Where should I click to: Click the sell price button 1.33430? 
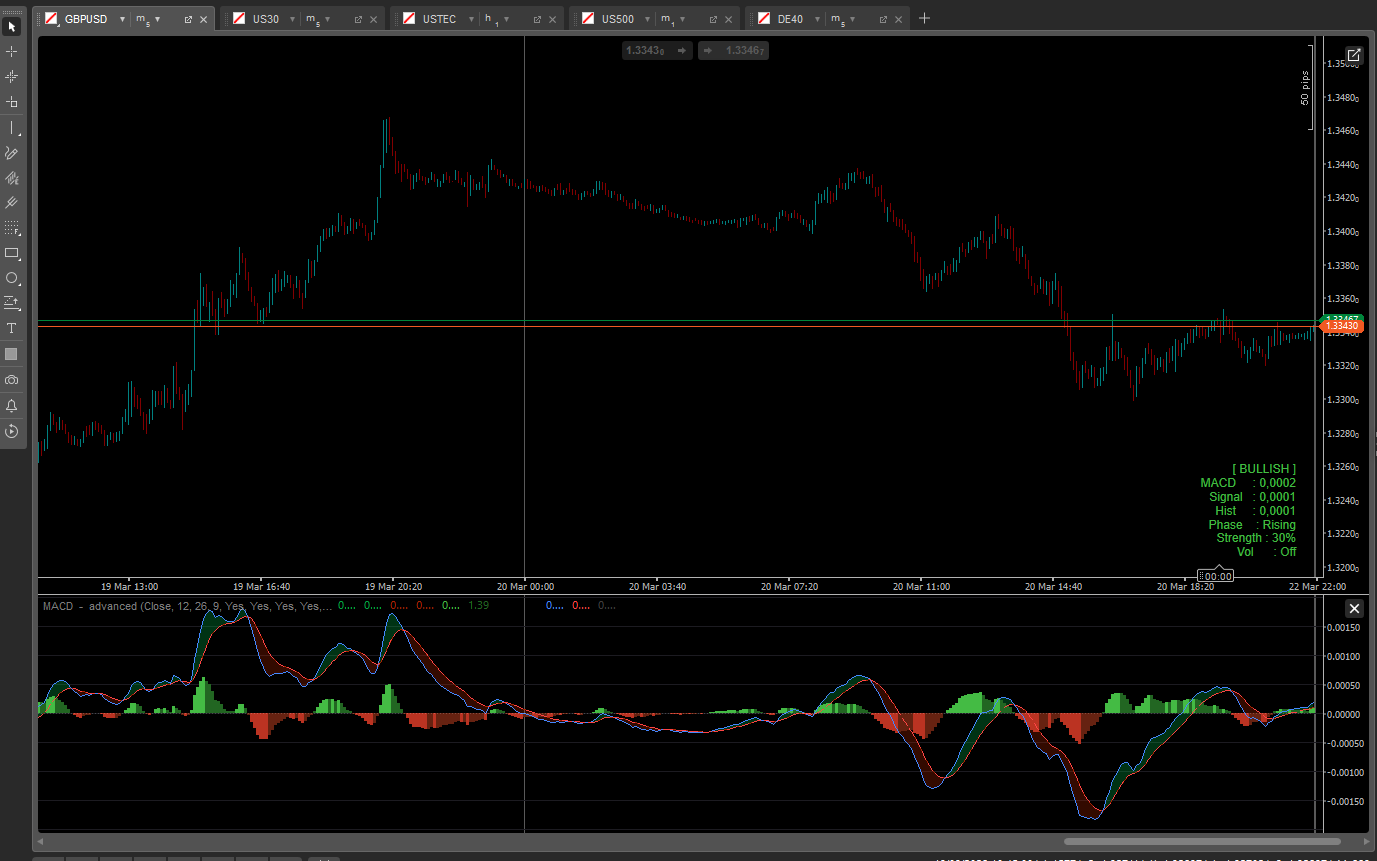click(656, 50)
